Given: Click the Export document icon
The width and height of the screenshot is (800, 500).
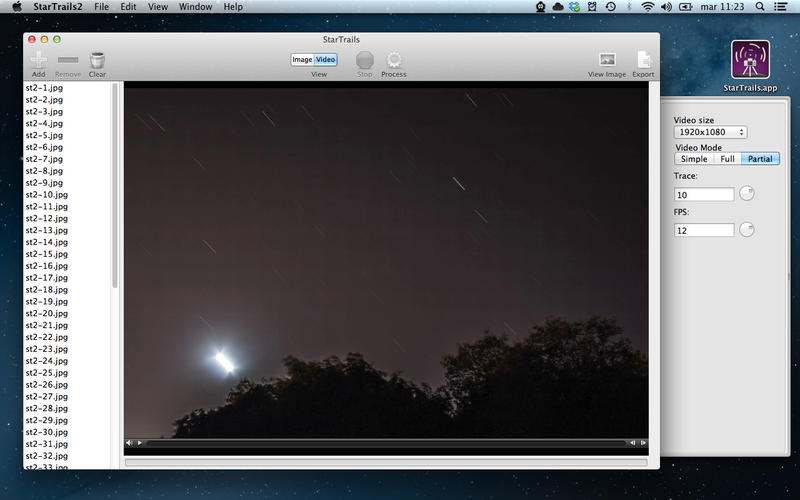Looking at the screenshot, I should (643, 60).
